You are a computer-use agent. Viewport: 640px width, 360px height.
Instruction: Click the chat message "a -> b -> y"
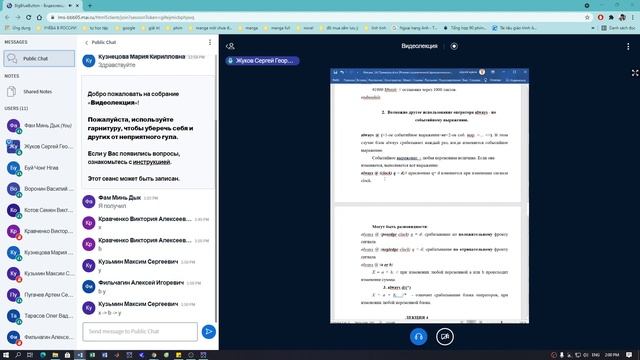click(109, 313)
